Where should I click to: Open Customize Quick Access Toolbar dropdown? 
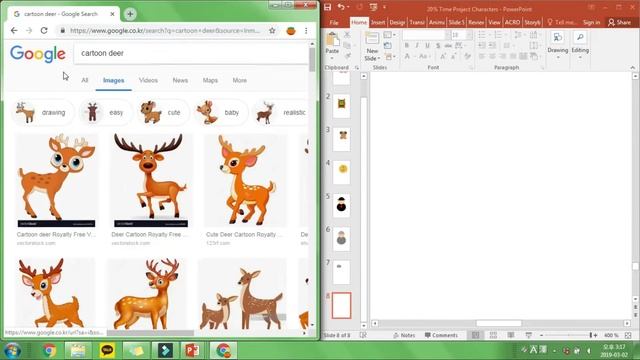[x=384, y=7]
